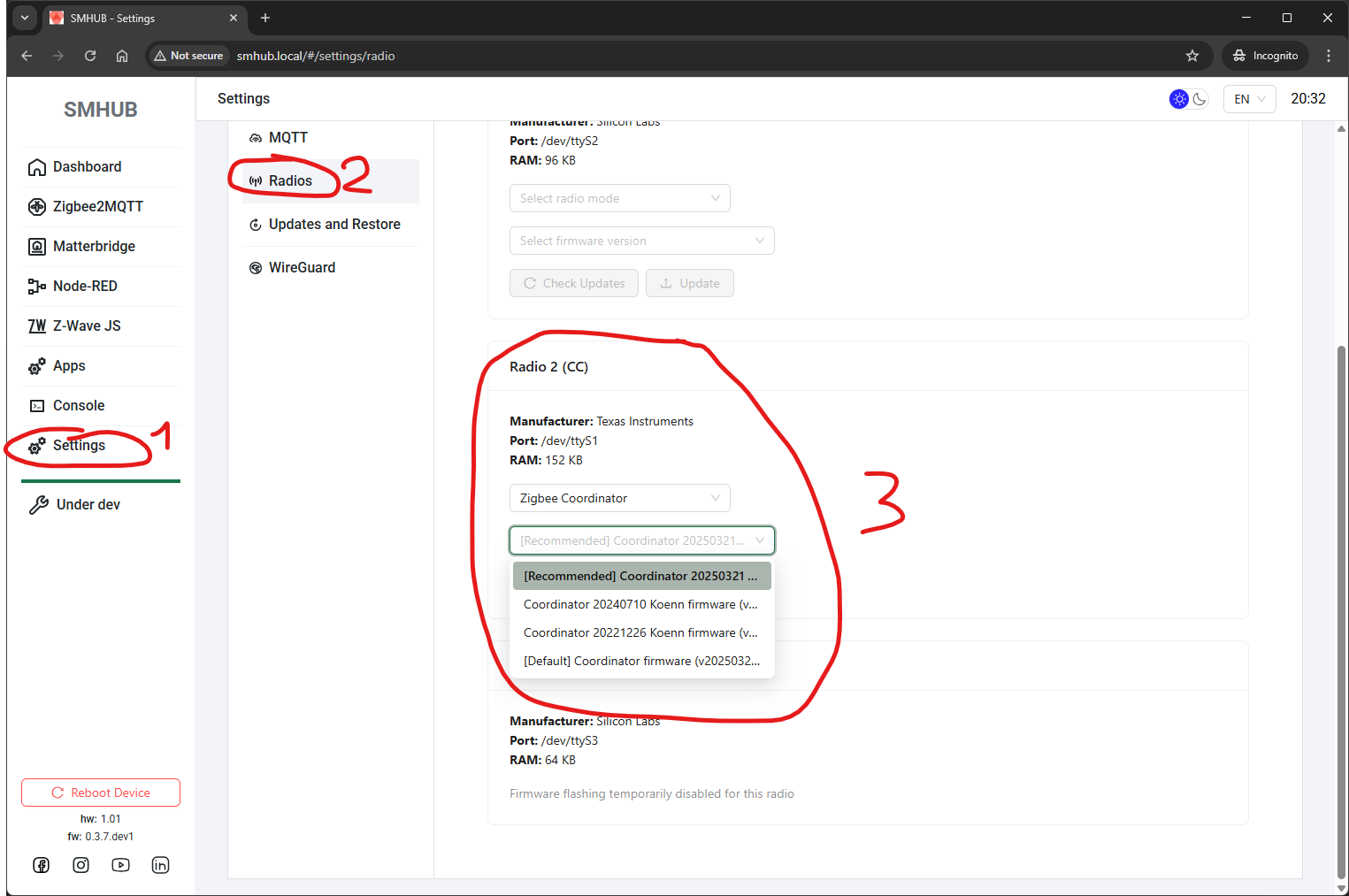Open the Instagram icon link
Image resolution: width=1349 pixels, height=896 pixels.
(x=81, y=865)
